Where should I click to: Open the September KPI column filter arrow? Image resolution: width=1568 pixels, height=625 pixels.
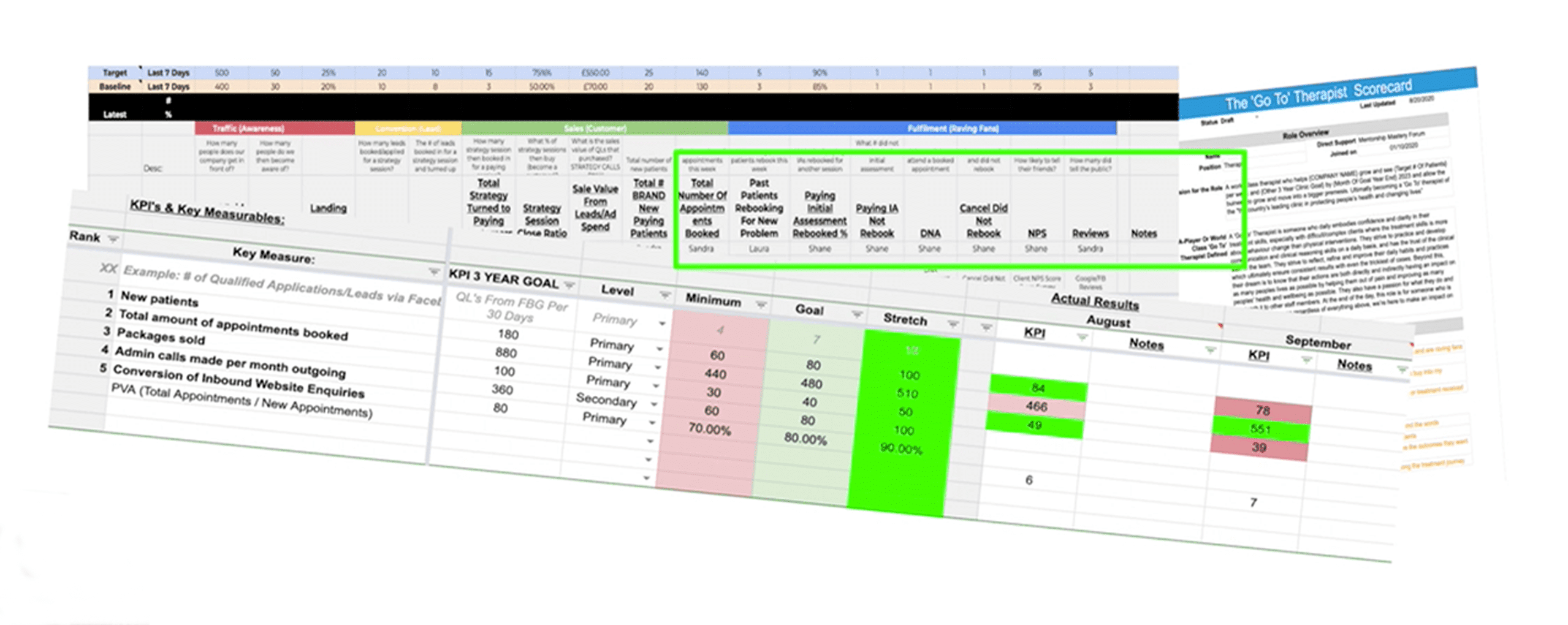coord(1306,360)
